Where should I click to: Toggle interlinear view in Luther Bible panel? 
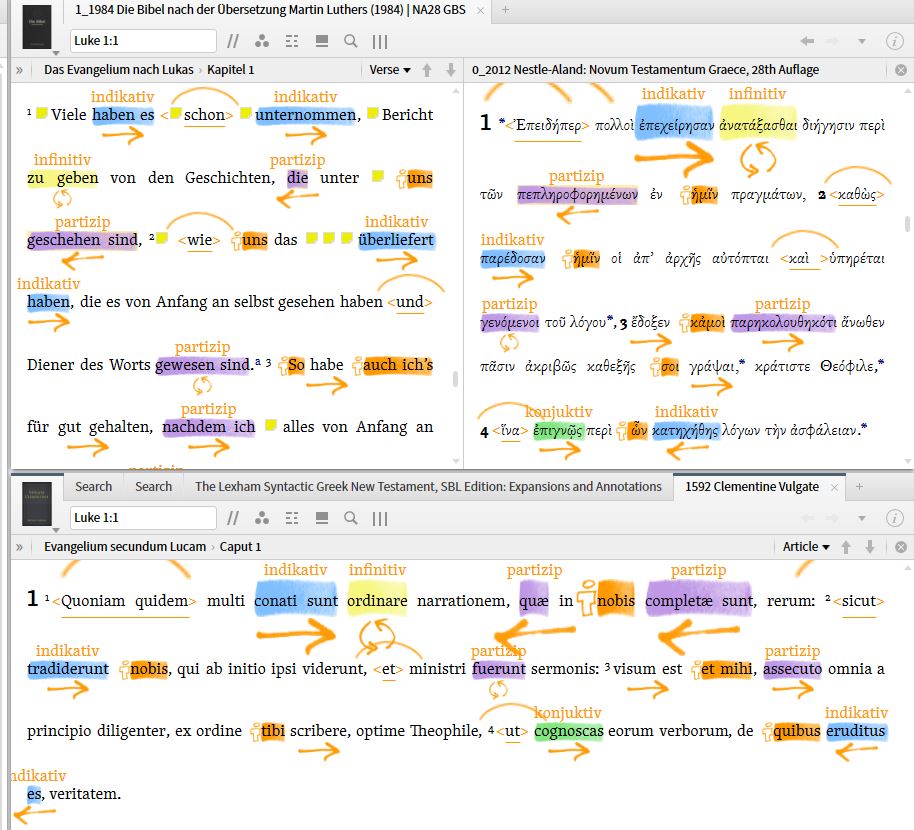tap(292, 41)
